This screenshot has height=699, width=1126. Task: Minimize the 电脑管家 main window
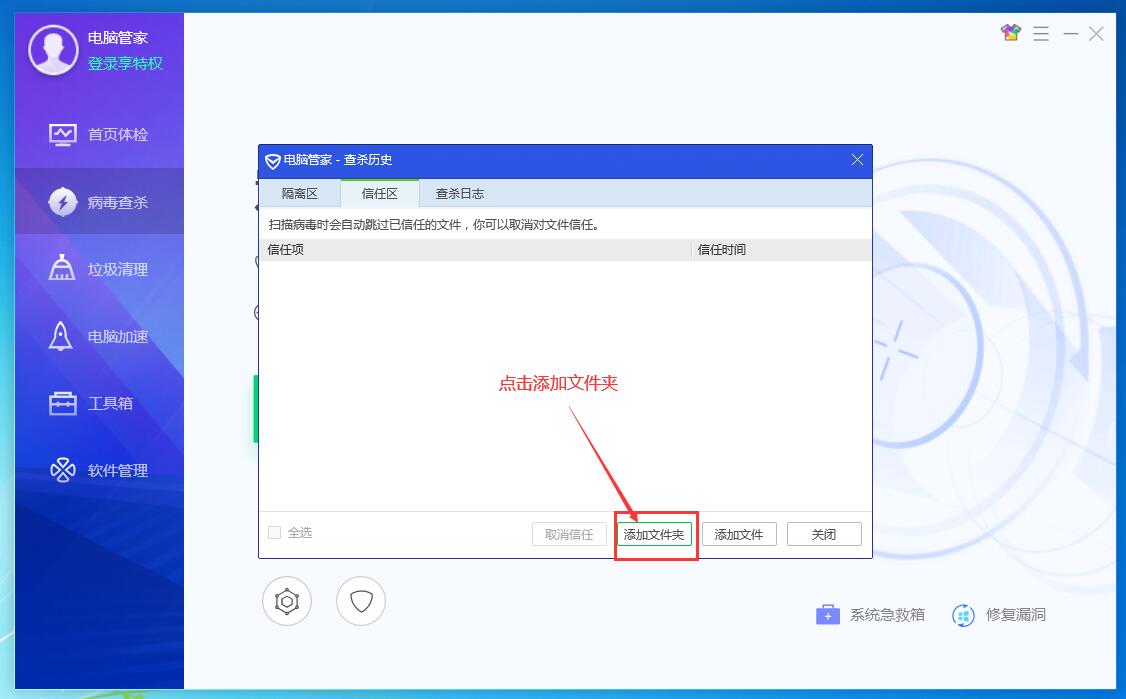(x=1070, y=33)
